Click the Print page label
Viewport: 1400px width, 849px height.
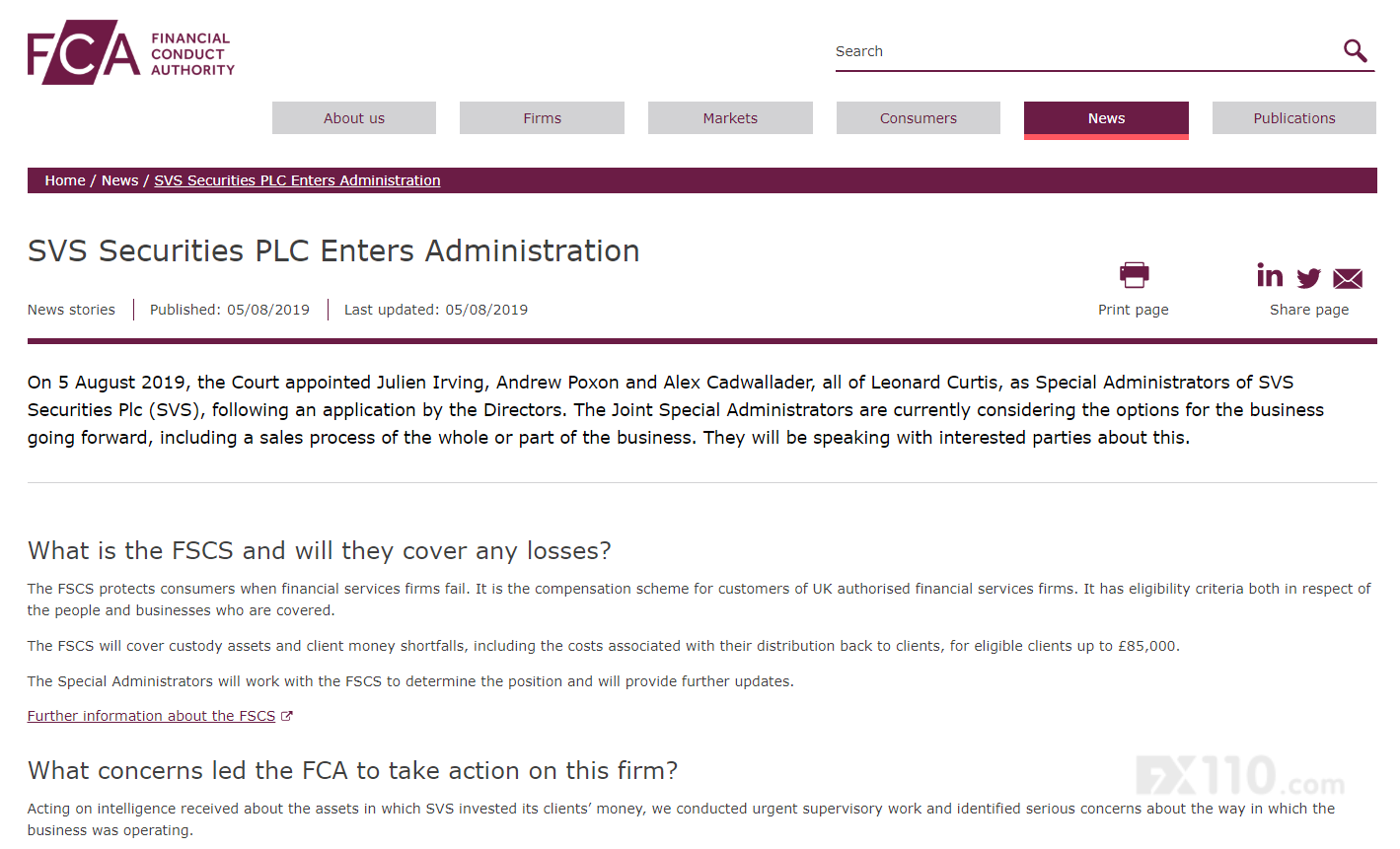click(x=1133, y=310)
